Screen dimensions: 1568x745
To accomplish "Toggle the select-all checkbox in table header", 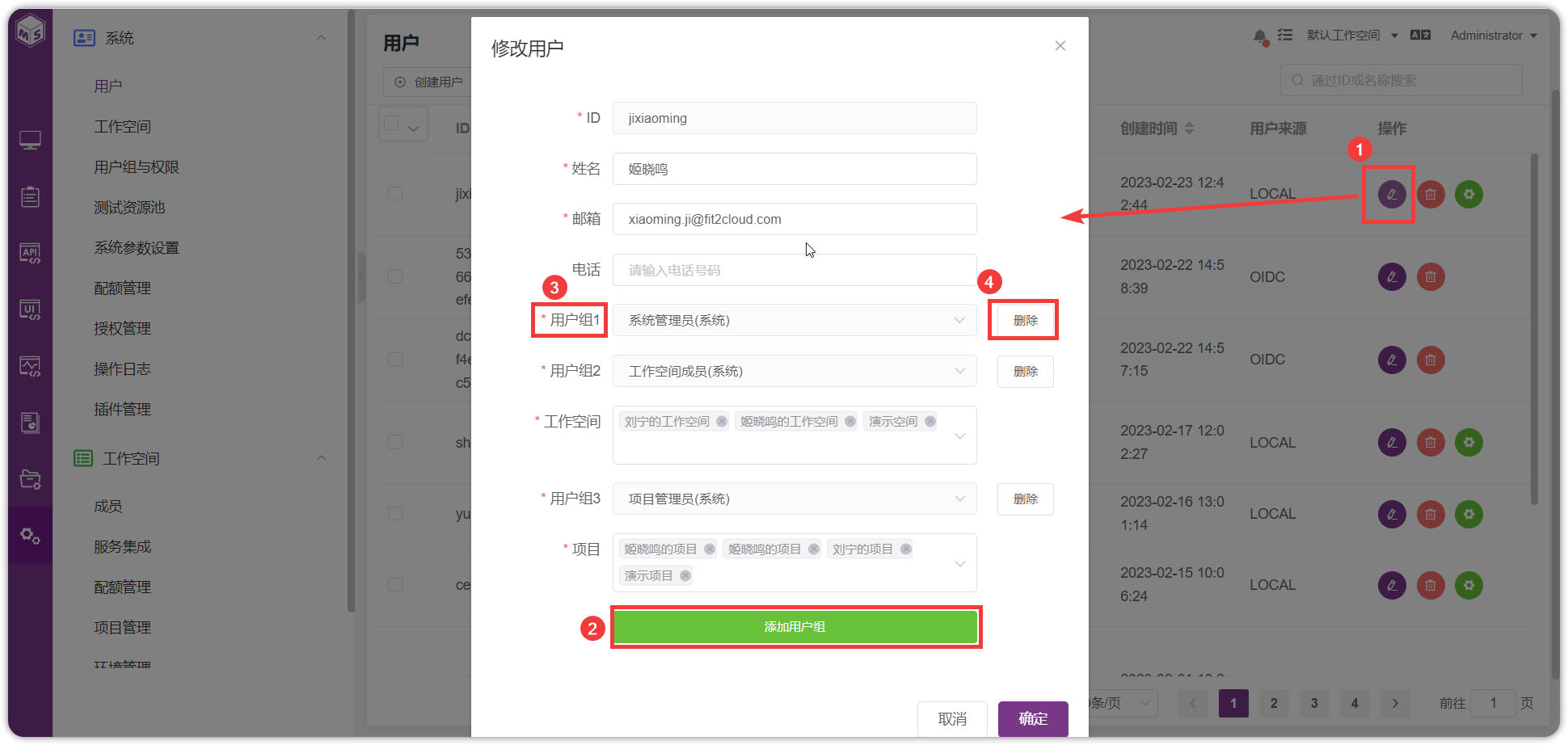I will pyautogui.click(x=392, y=124).
